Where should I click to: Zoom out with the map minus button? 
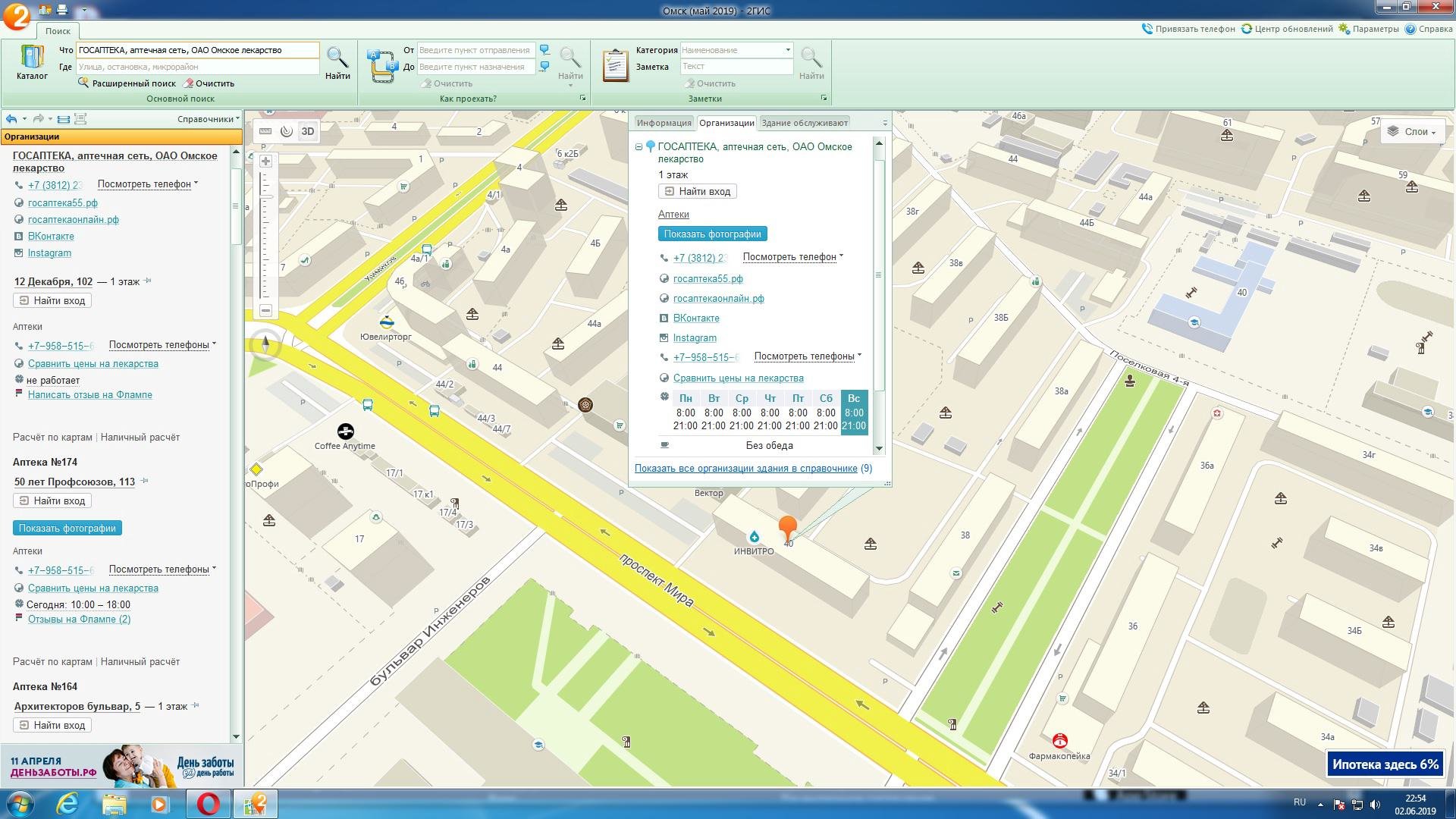coord(265,310)
